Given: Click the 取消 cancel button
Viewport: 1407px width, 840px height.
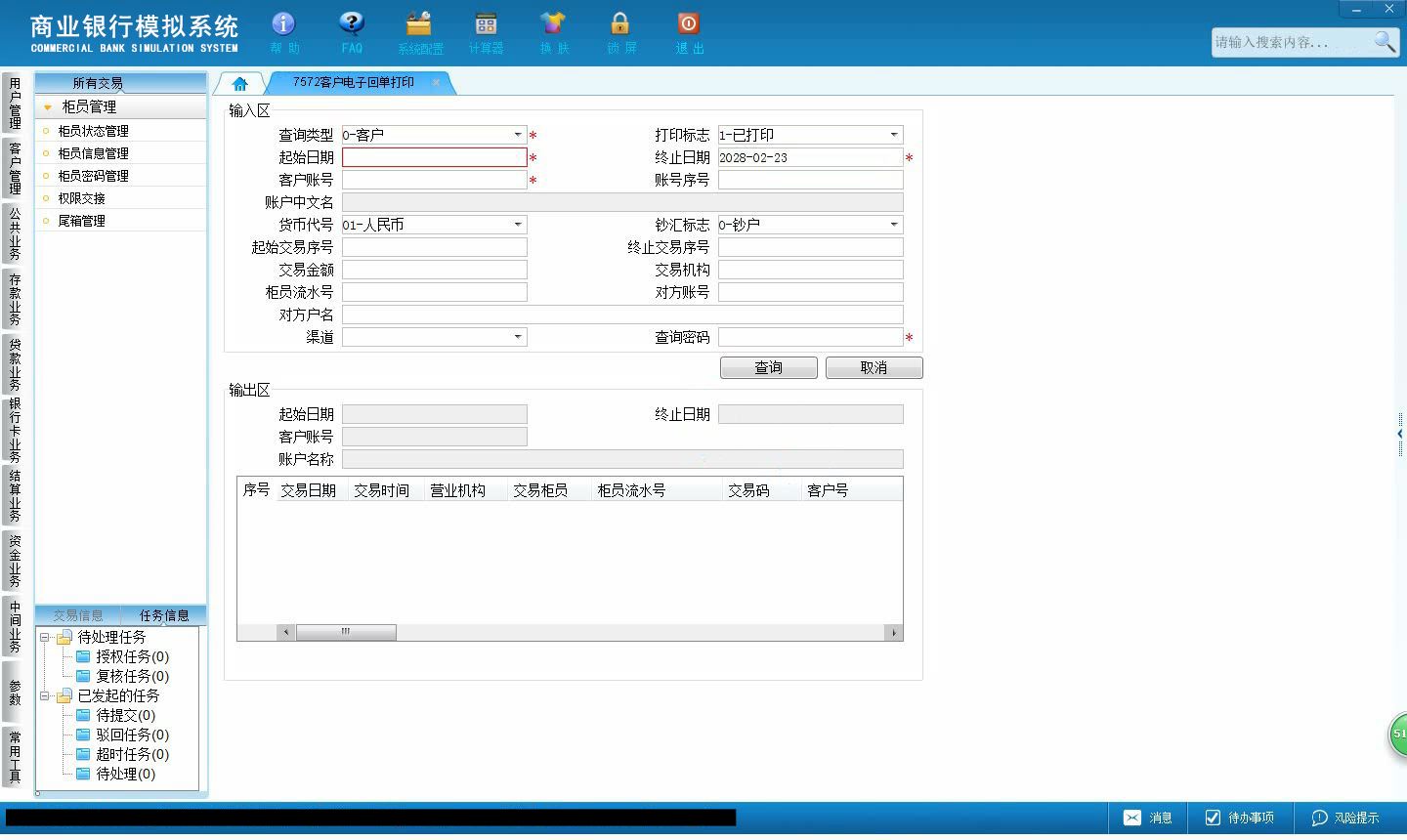Looking at the screenshot, I should [874, 367].
